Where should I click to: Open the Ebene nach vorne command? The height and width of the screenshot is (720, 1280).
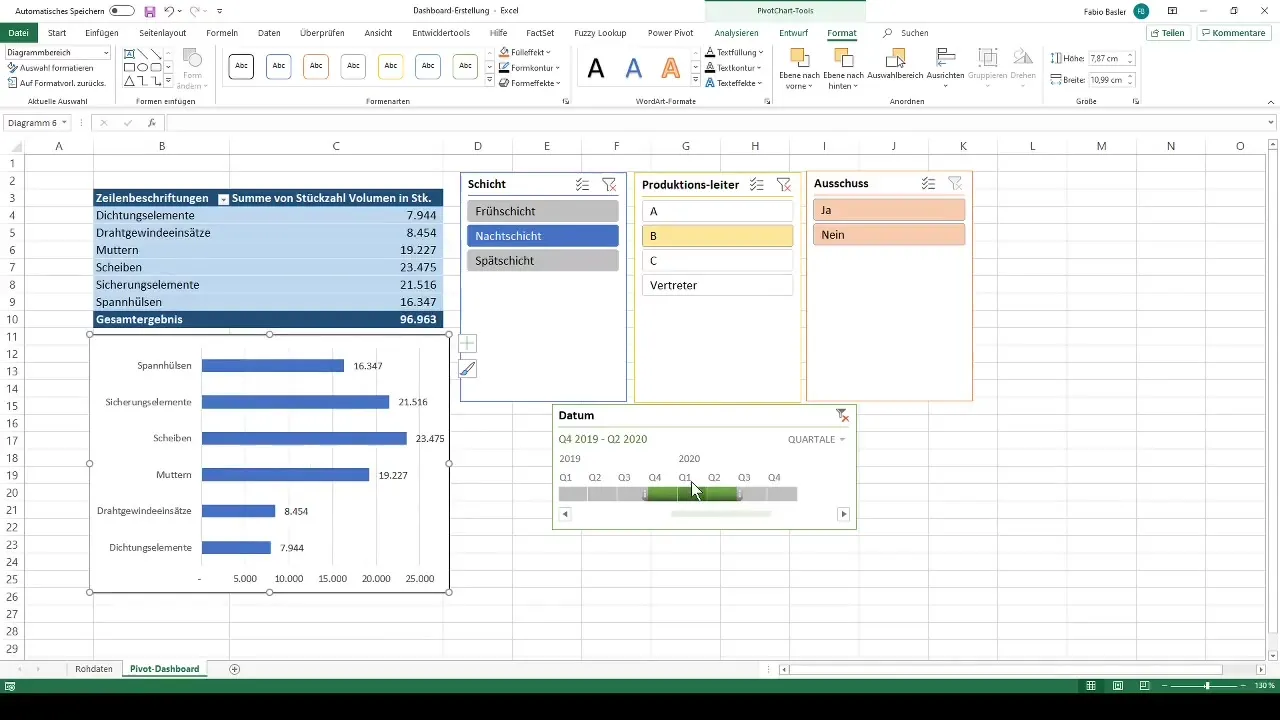pyautogui.click(x=800, y=68)
